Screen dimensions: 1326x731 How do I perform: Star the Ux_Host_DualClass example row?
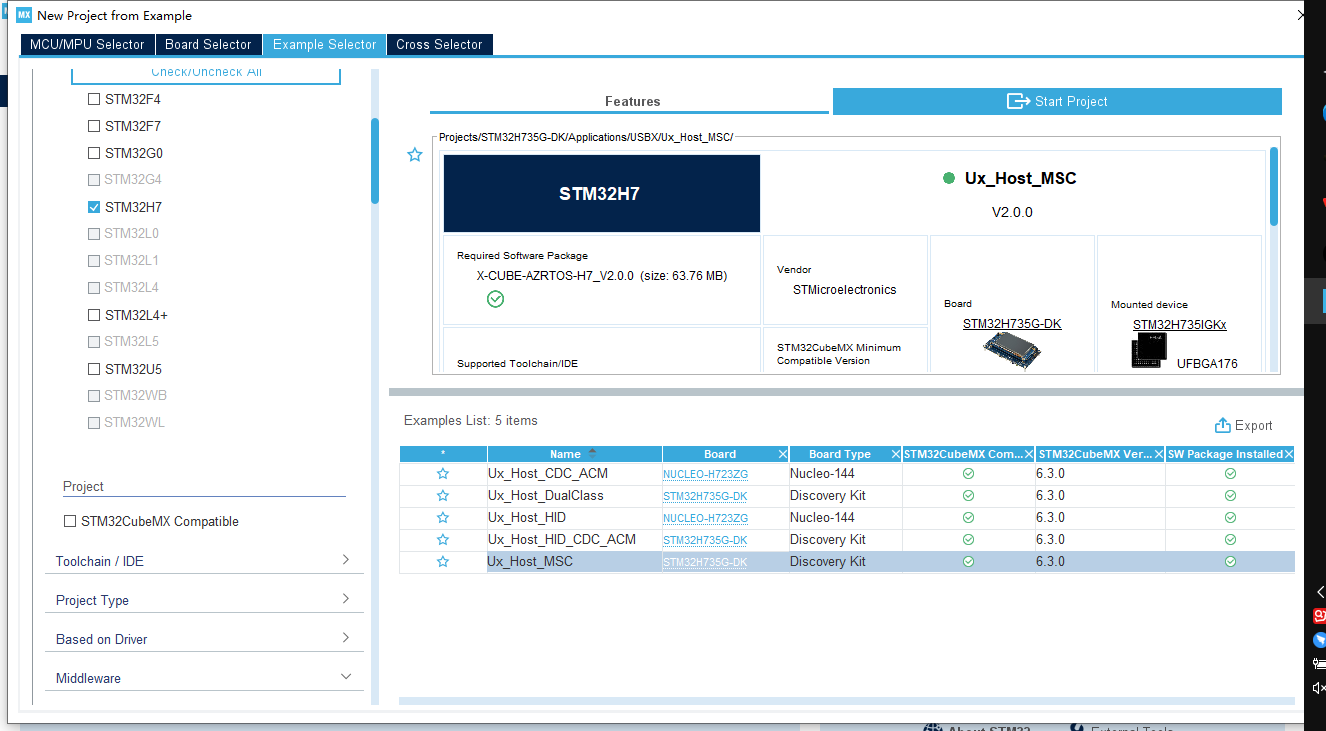click(443, 496)
